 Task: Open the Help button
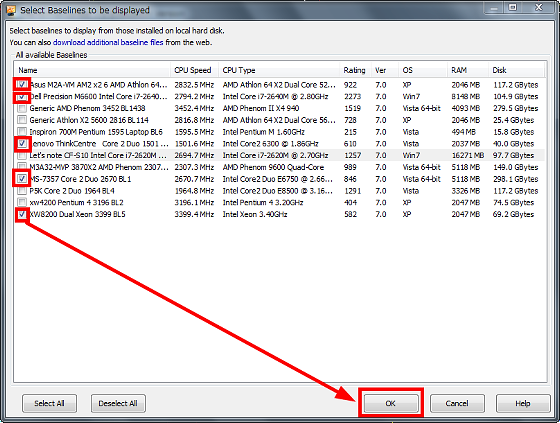coord(523,403)
